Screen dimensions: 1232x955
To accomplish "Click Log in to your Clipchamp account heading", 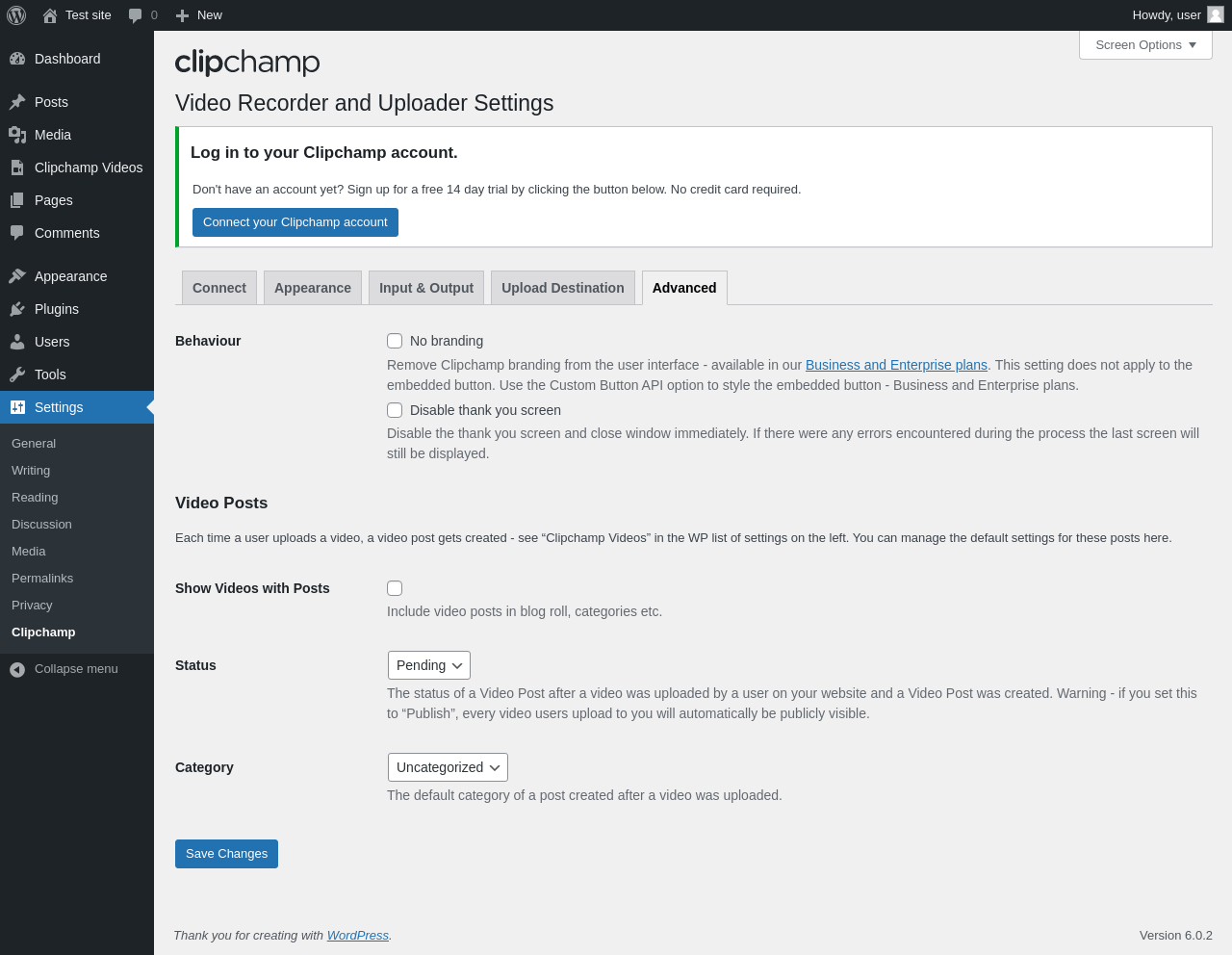I will tap(324, 153).
